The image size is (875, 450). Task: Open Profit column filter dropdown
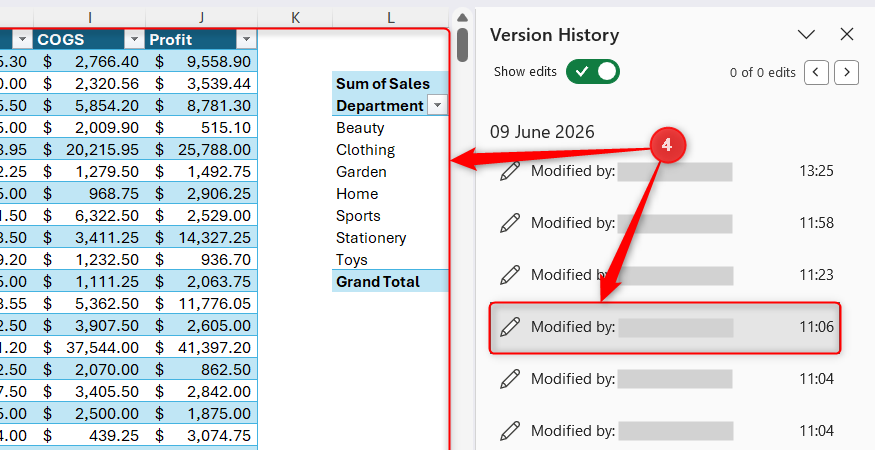(x=246, y=40)
